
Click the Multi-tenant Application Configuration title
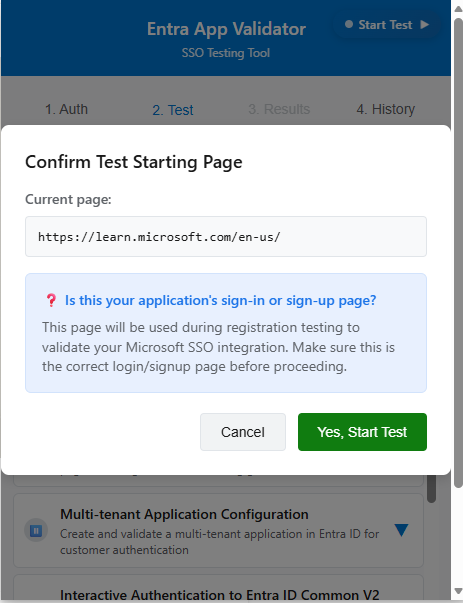(x=184, y=514)
